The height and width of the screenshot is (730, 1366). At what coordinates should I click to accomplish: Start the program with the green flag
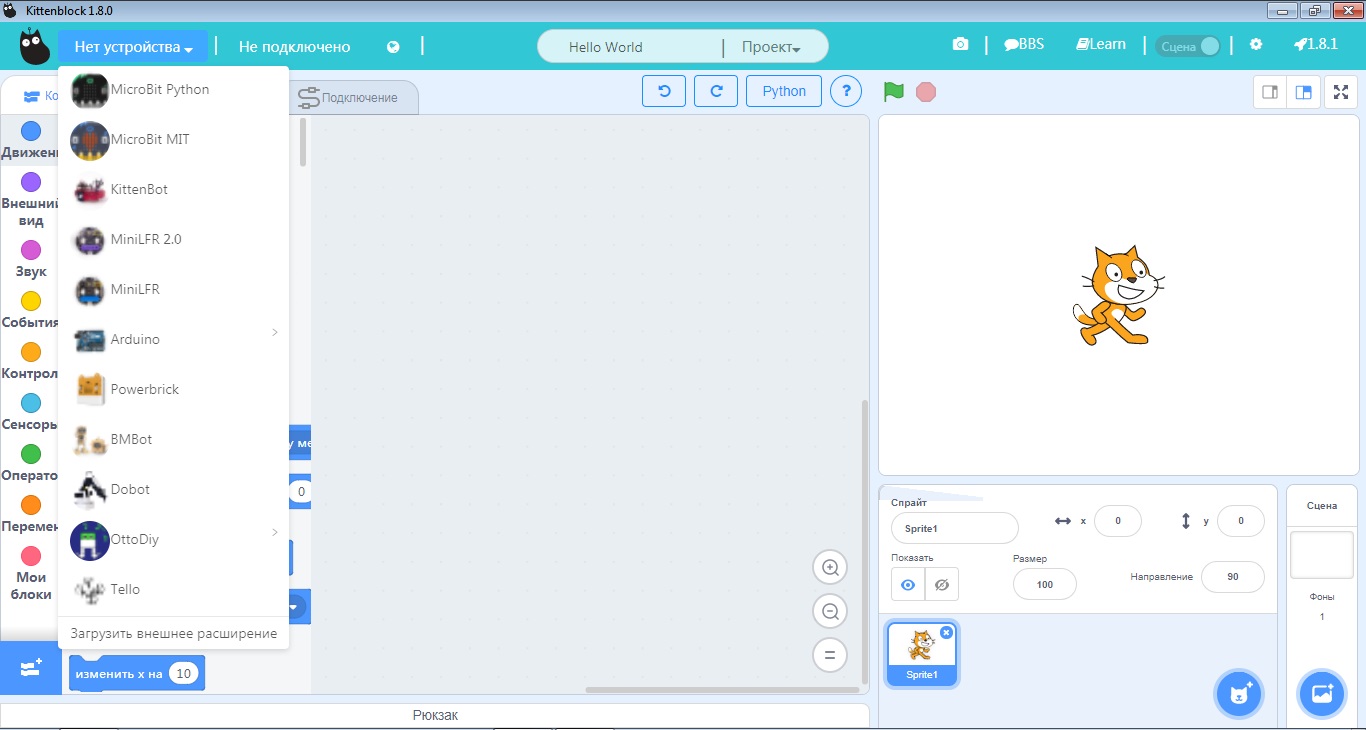point(893,92)
